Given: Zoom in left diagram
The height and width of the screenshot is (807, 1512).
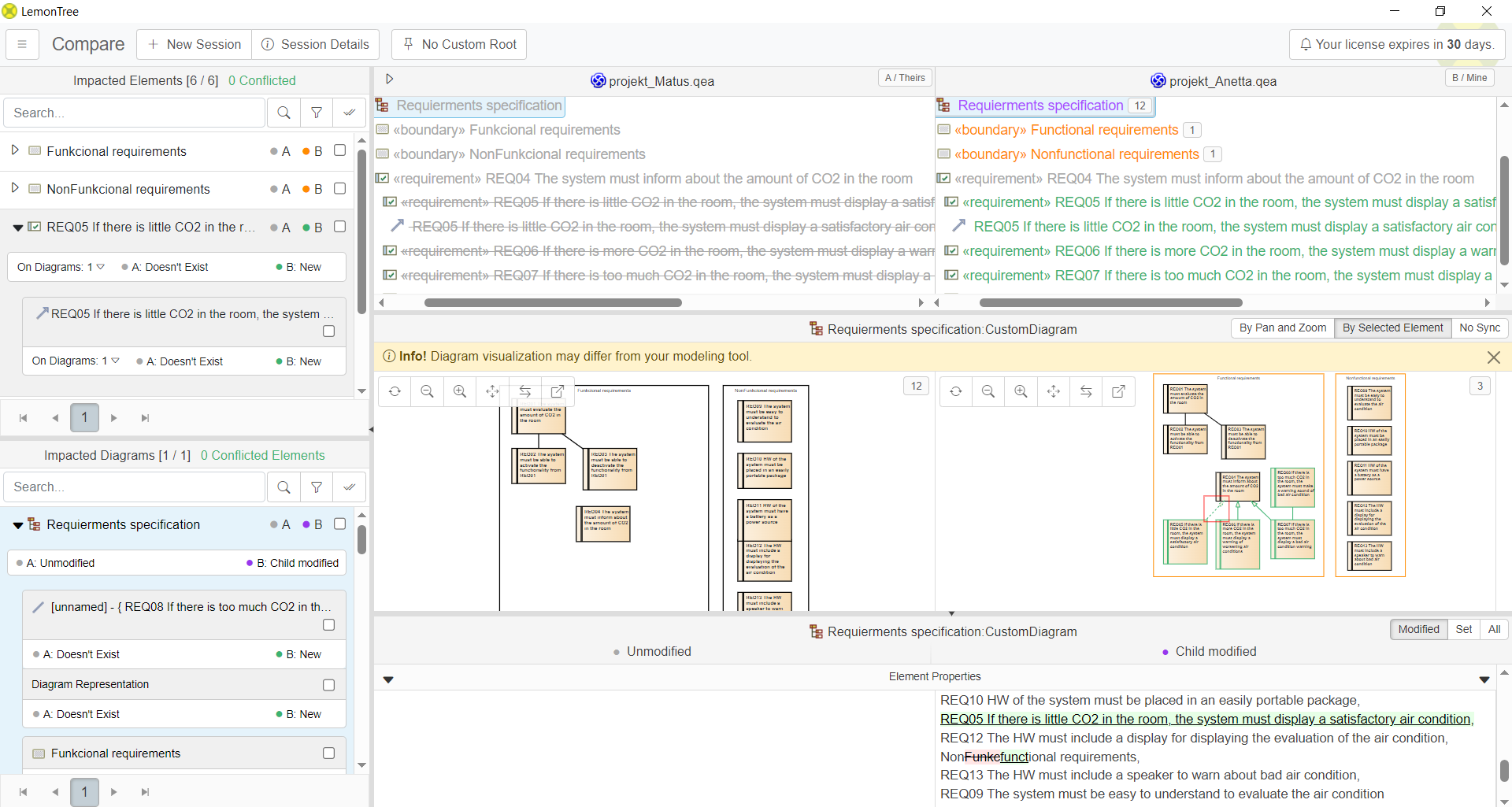Looking at the screenshot, I should [460, 391].
